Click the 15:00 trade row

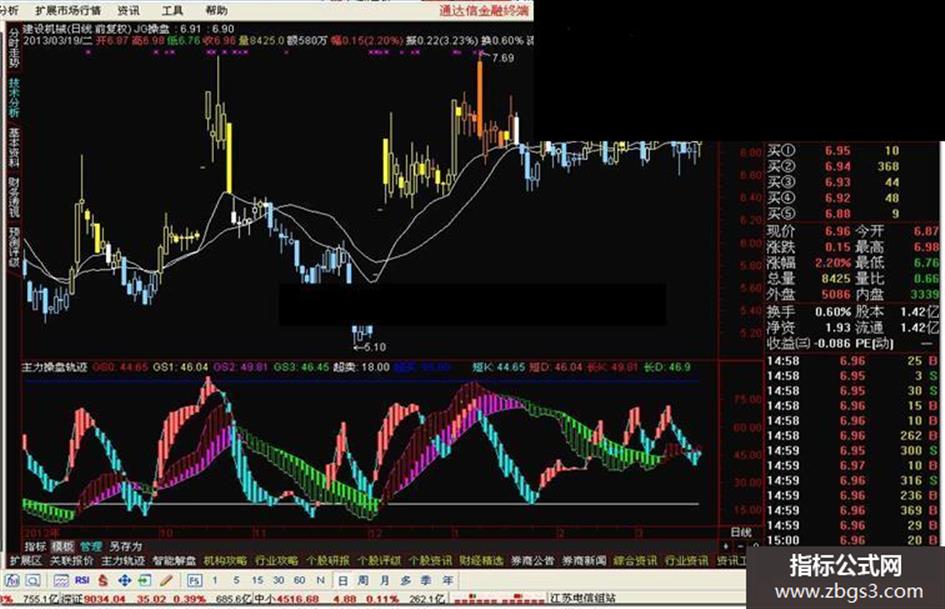[x=853, y=541]
